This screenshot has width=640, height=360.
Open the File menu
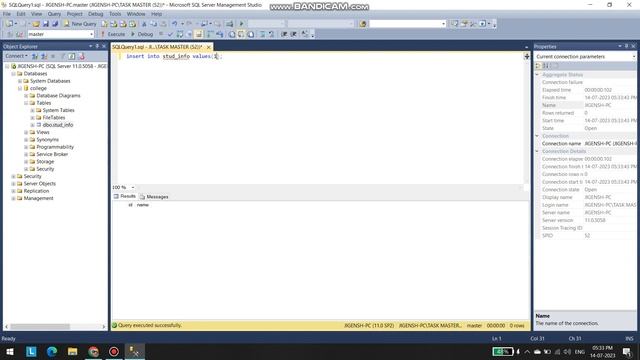coord(7,14)
